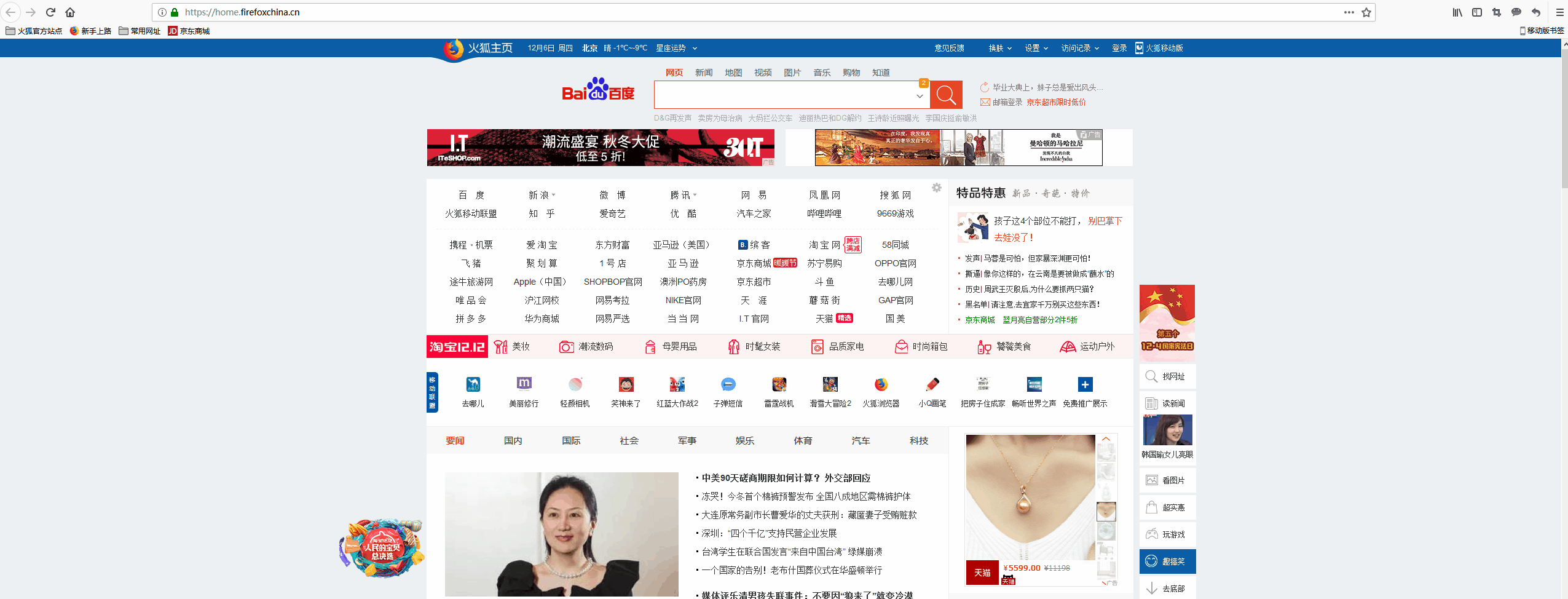Screen dimensions: 1568x599
Task: Bookmark this page with the star icon
Action: (x=1366, y=12)
